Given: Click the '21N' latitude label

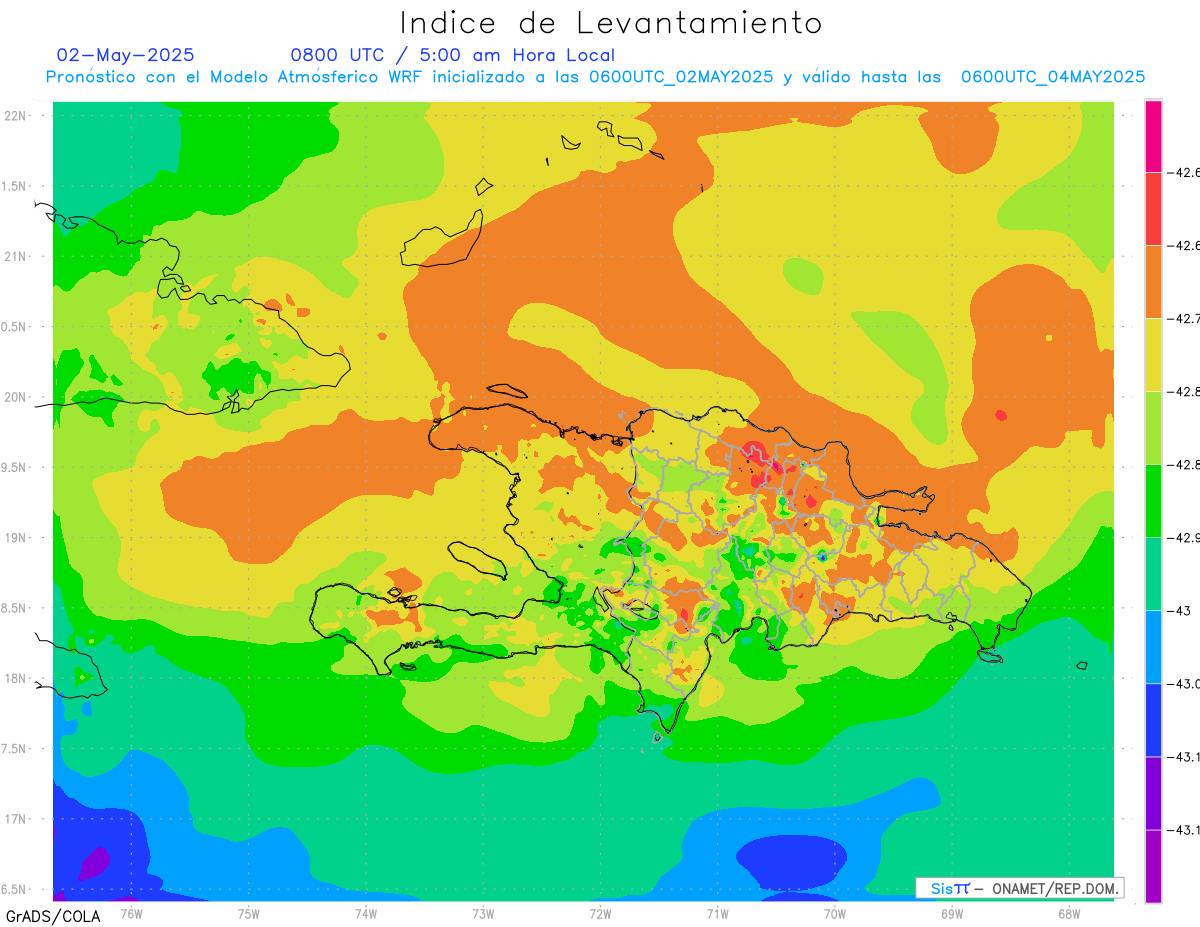Looking at the screenshot, I should [16, 256].
